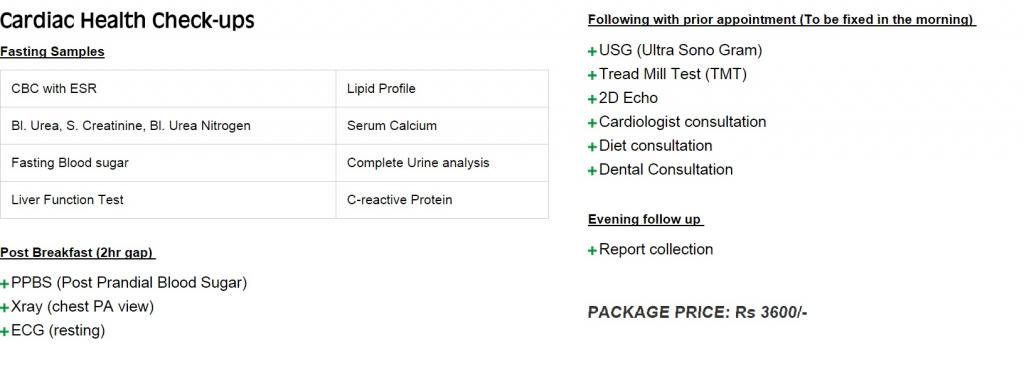The height and width of the screenshot is (392, 1024).
Task: Click the PACKAGE PRICE Rs 3600 text
Action: (697, 312)
